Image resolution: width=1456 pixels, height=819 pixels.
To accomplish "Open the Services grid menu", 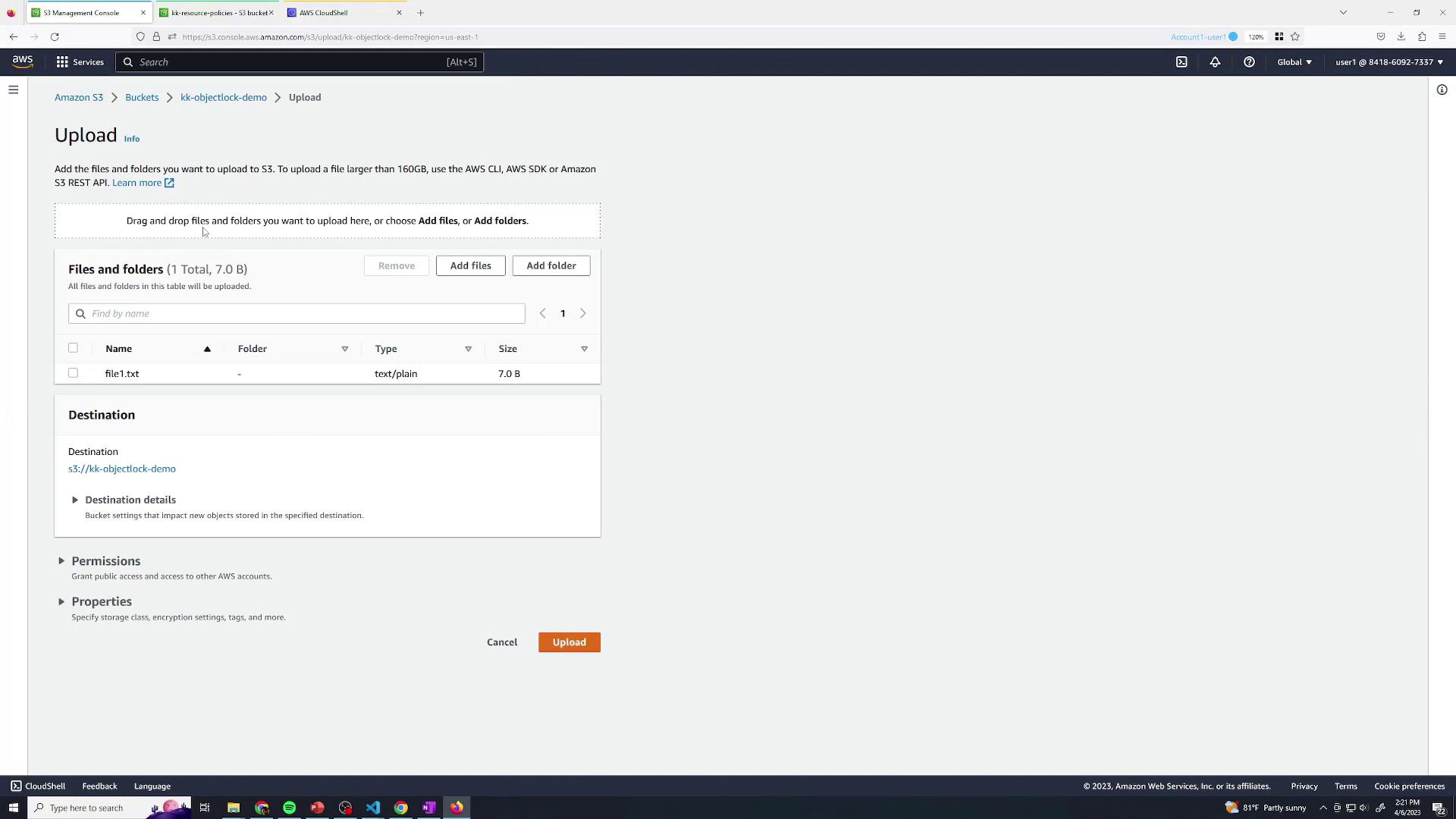I will point(79,62).
